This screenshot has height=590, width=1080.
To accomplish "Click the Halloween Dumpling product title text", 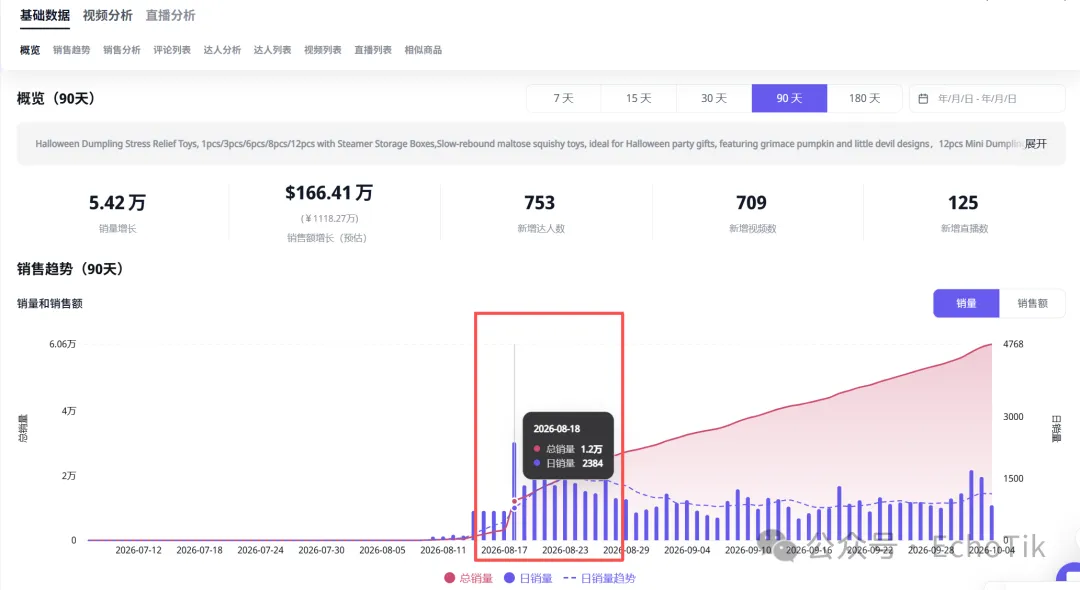I will point(527,144).
